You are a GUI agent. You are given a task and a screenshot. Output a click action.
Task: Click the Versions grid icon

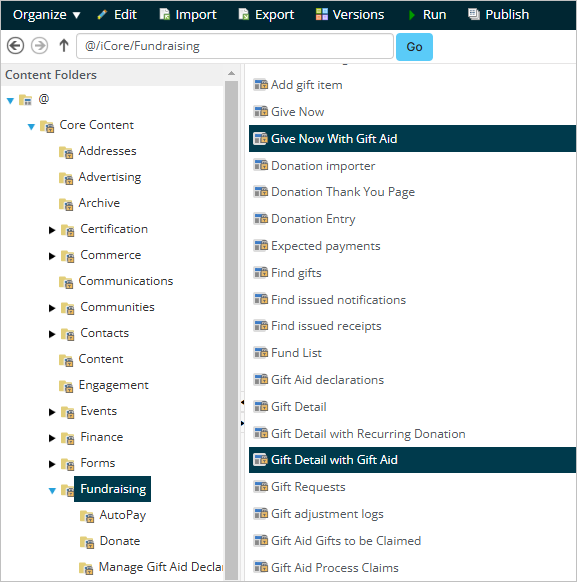(x=321, y=14)
